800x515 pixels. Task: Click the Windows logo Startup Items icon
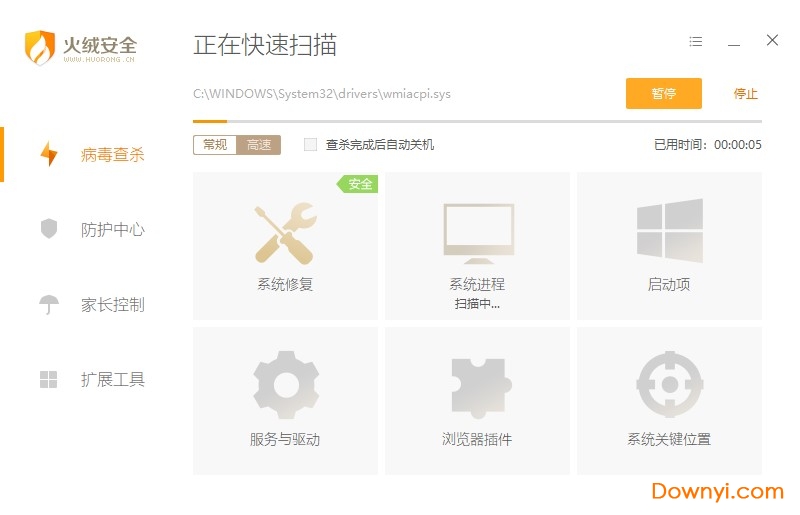coord(669,231)
